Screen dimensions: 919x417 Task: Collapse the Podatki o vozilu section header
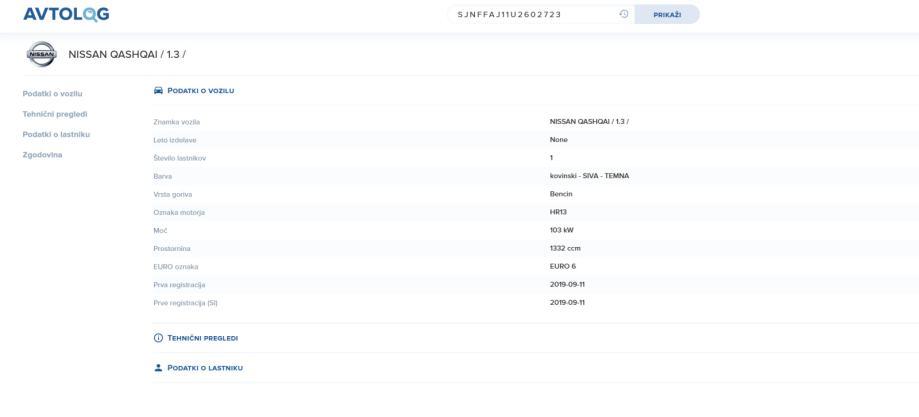[x=200, y=90]
